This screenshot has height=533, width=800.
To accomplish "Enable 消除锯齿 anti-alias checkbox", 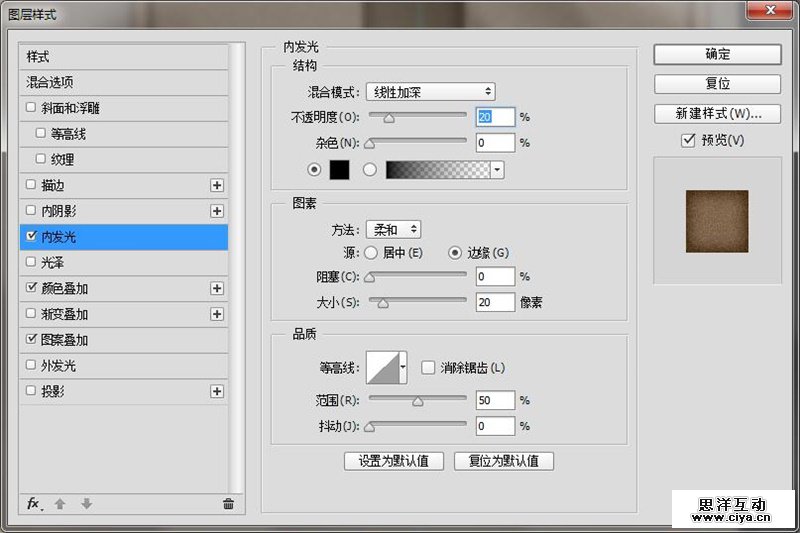I will (x=428, y=367).
